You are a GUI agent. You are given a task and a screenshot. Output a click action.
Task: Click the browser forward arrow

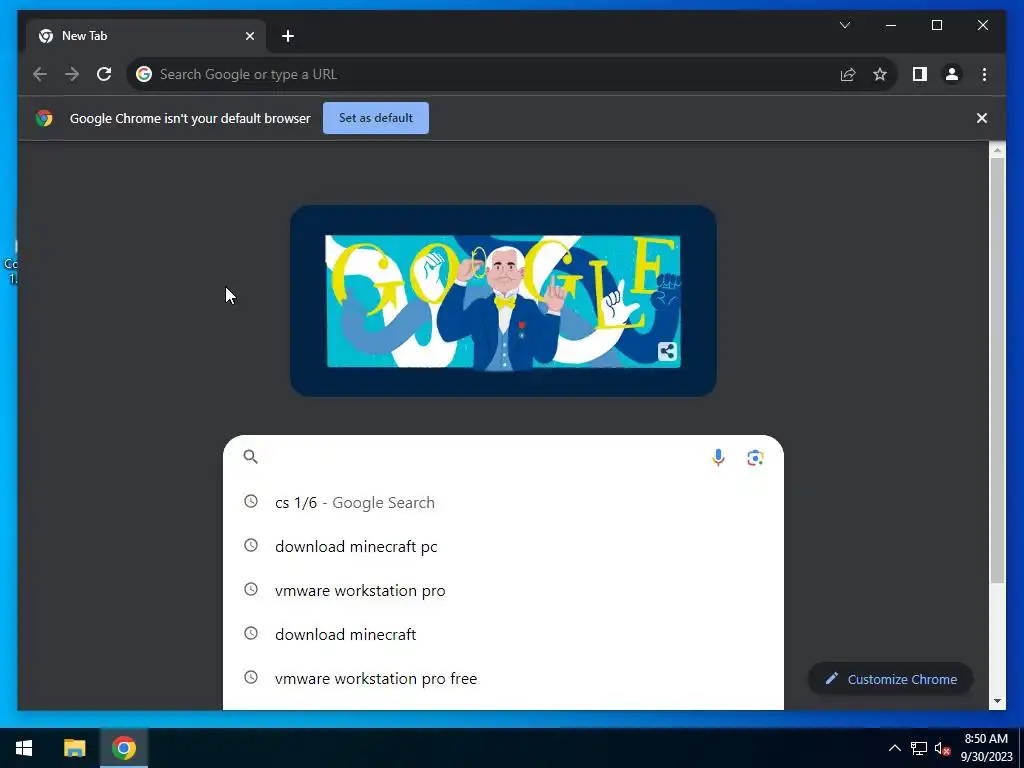[72, 74]
